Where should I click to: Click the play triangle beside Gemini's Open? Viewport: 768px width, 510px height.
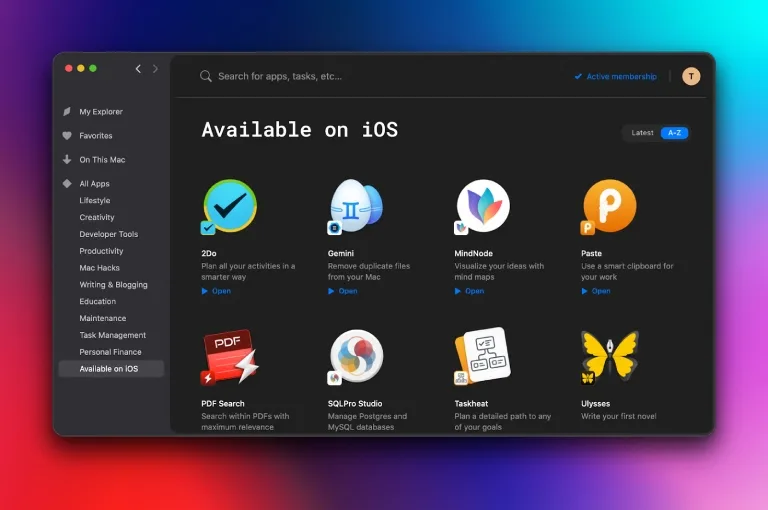coord(331,291)
